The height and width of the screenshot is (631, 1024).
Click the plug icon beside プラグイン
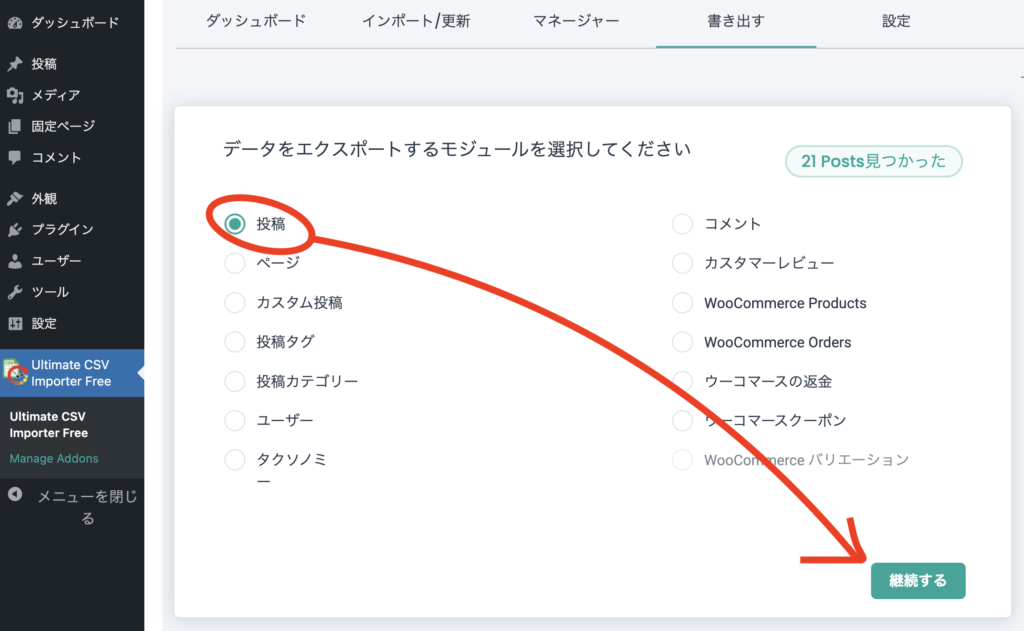15,229
